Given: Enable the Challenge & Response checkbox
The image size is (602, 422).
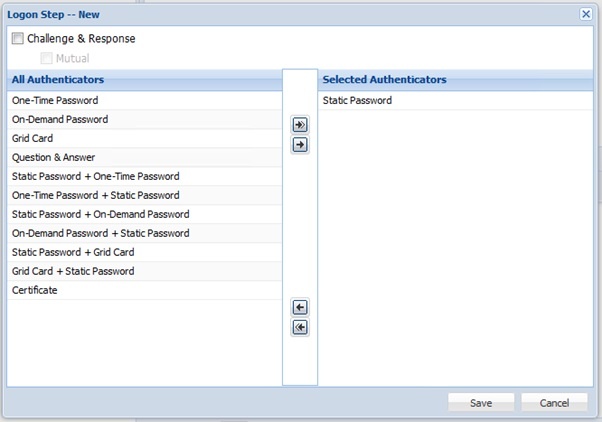Looking at the screenshot, I should (17, 39).
